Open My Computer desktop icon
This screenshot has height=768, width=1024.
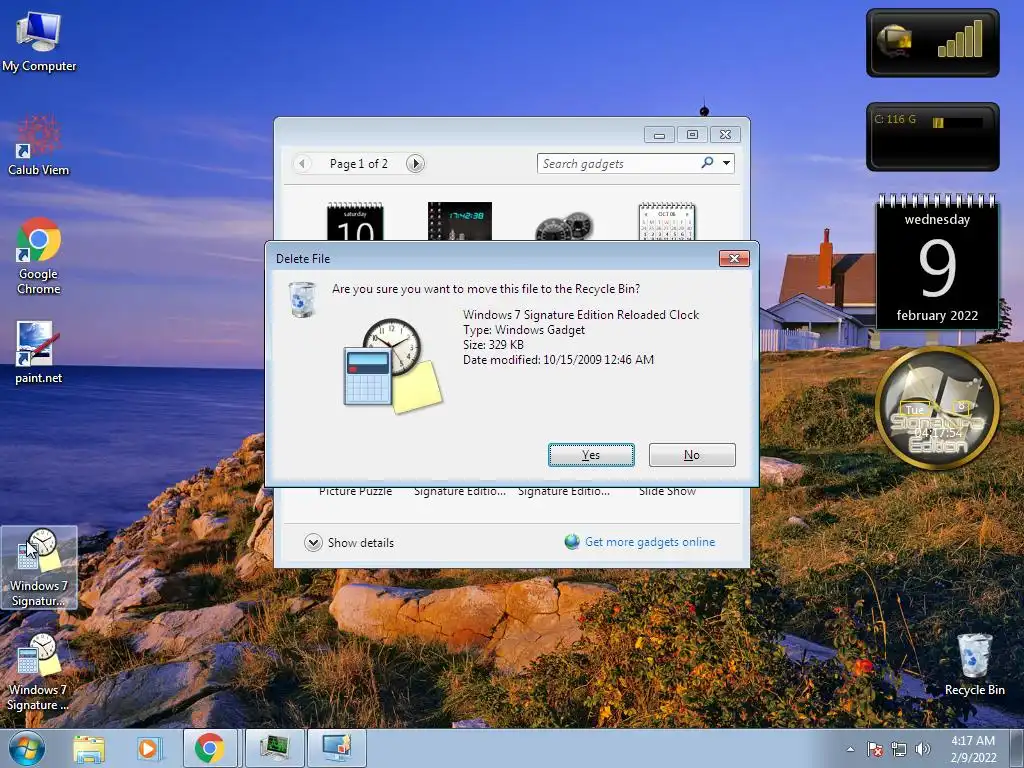pos(39,42)
